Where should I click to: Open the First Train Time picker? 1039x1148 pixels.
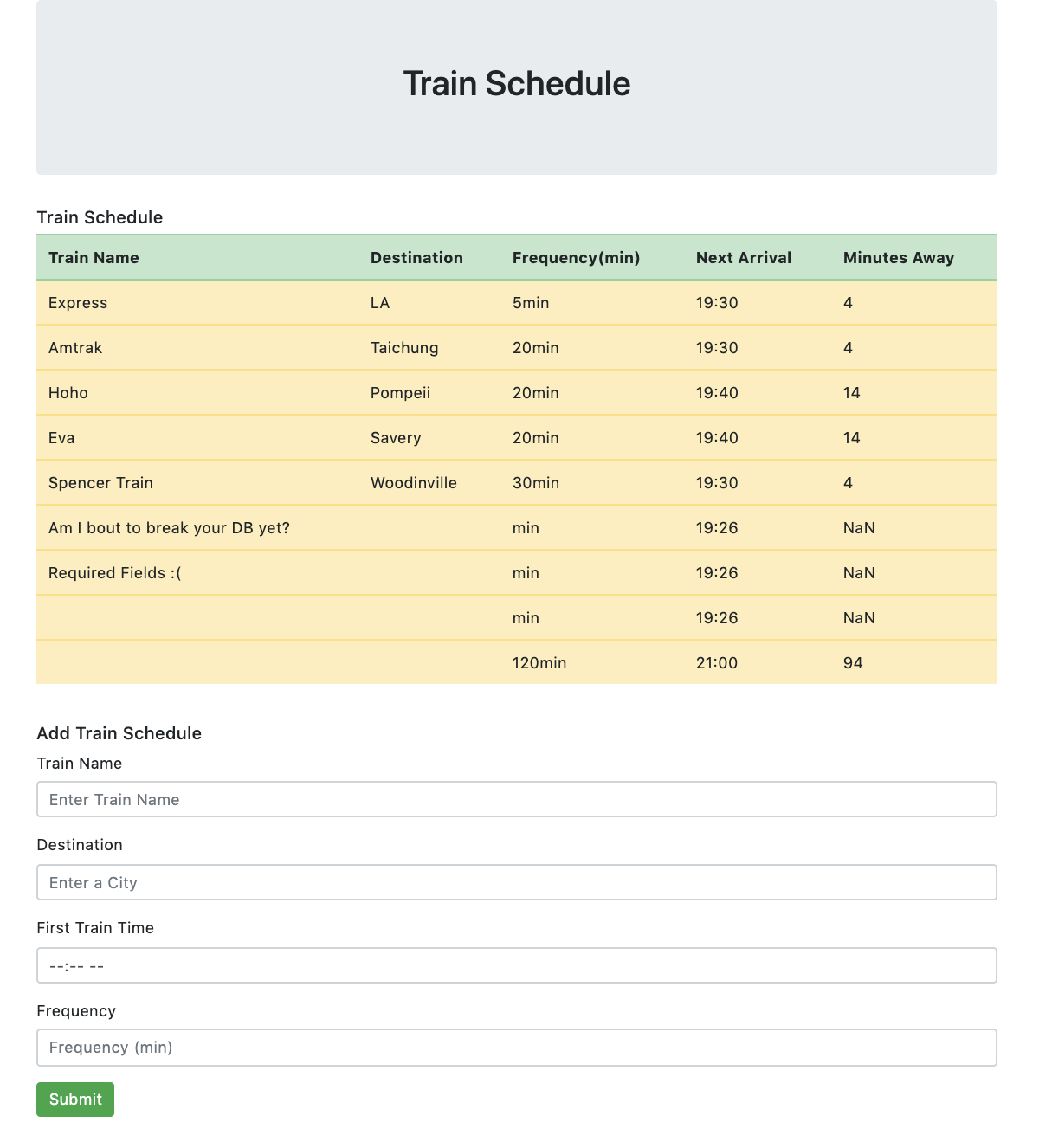click(x=516, y=964)
